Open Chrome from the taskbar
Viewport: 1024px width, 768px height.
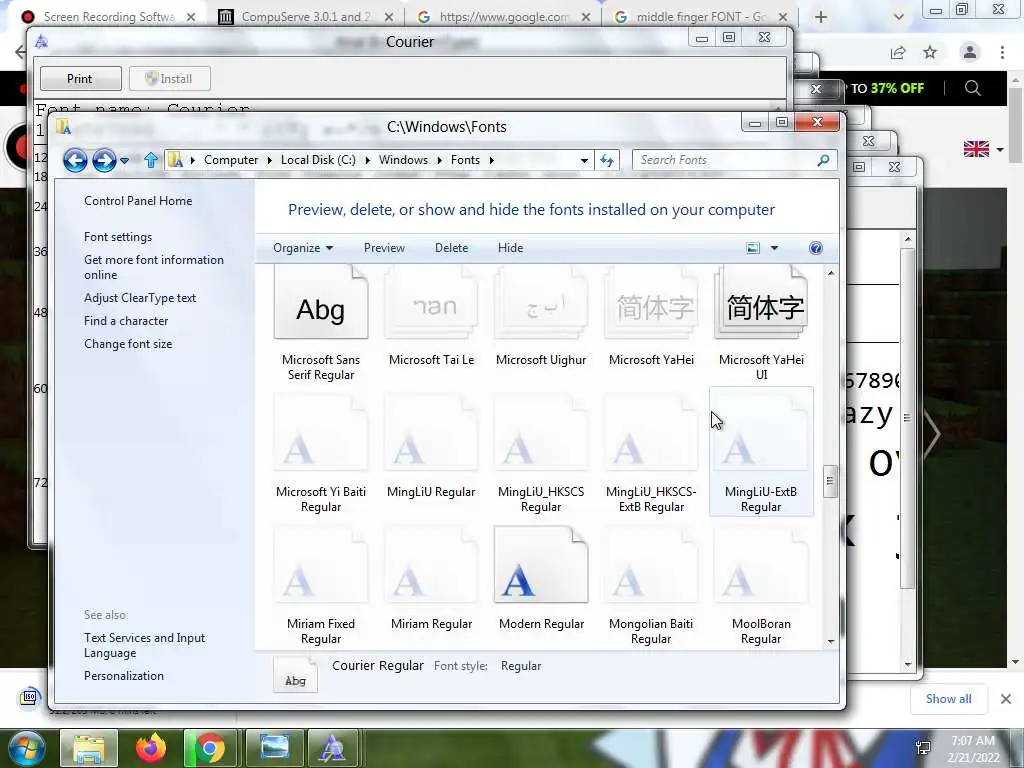209,748
